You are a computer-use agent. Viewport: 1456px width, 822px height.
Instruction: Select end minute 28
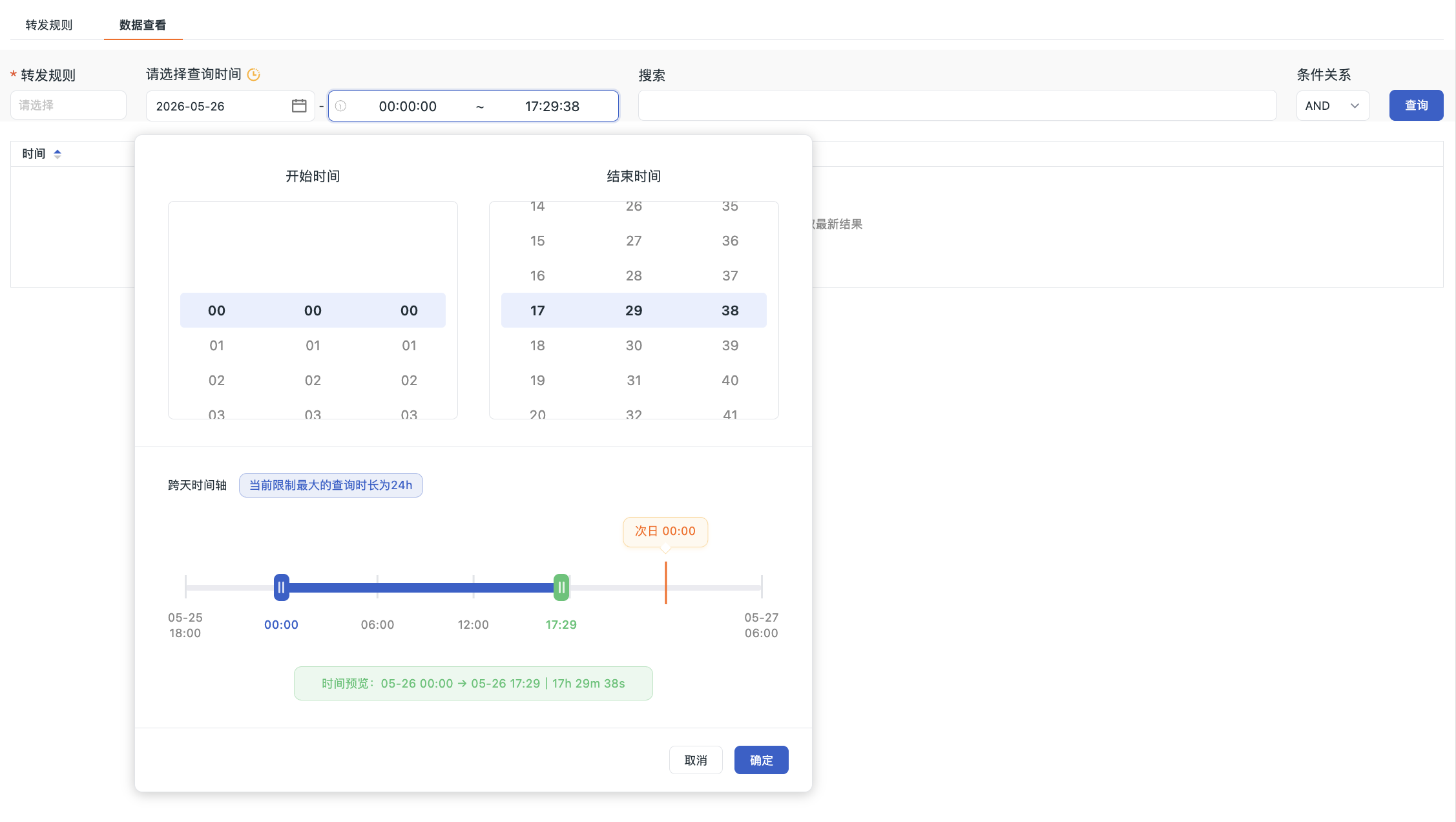click(x=634, y=276)
